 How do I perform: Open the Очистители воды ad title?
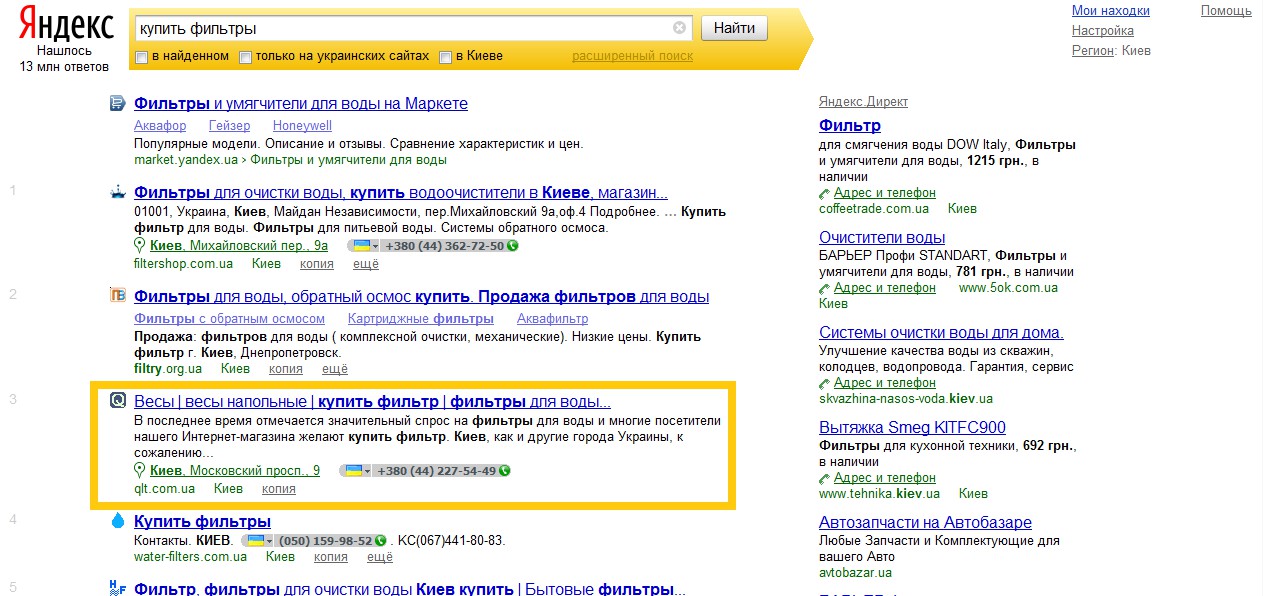click(882, 238)
